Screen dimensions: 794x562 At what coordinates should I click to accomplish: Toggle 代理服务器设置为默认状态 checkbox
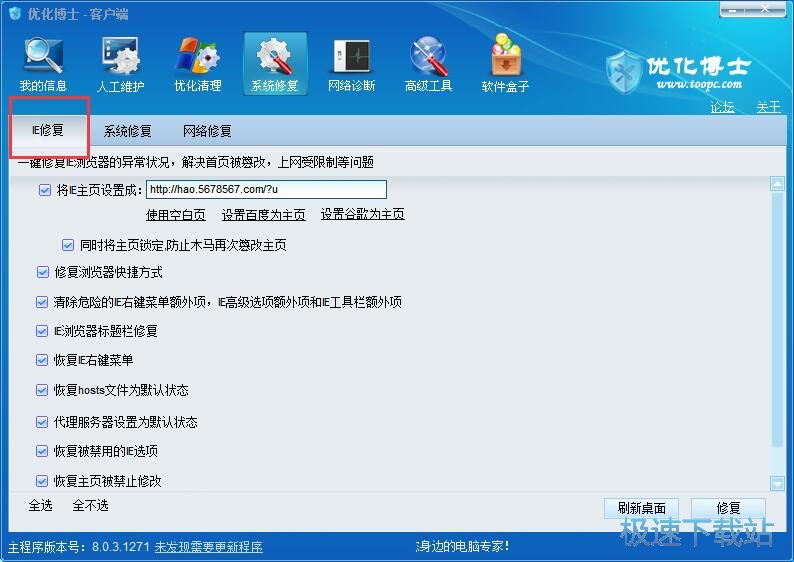pyautogui.click(x=42, y=422)
